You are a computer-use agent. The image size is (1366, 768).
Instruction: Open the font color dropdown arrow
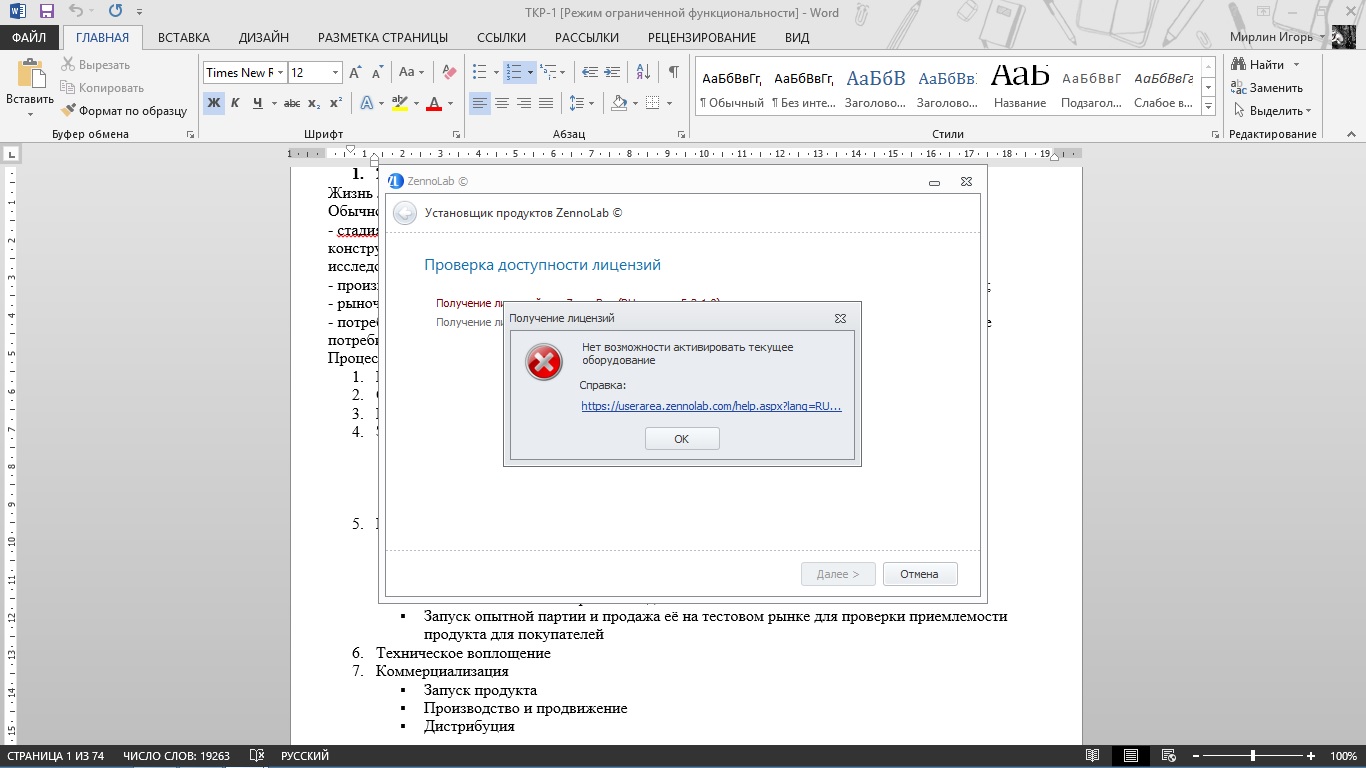coord(450,103)
